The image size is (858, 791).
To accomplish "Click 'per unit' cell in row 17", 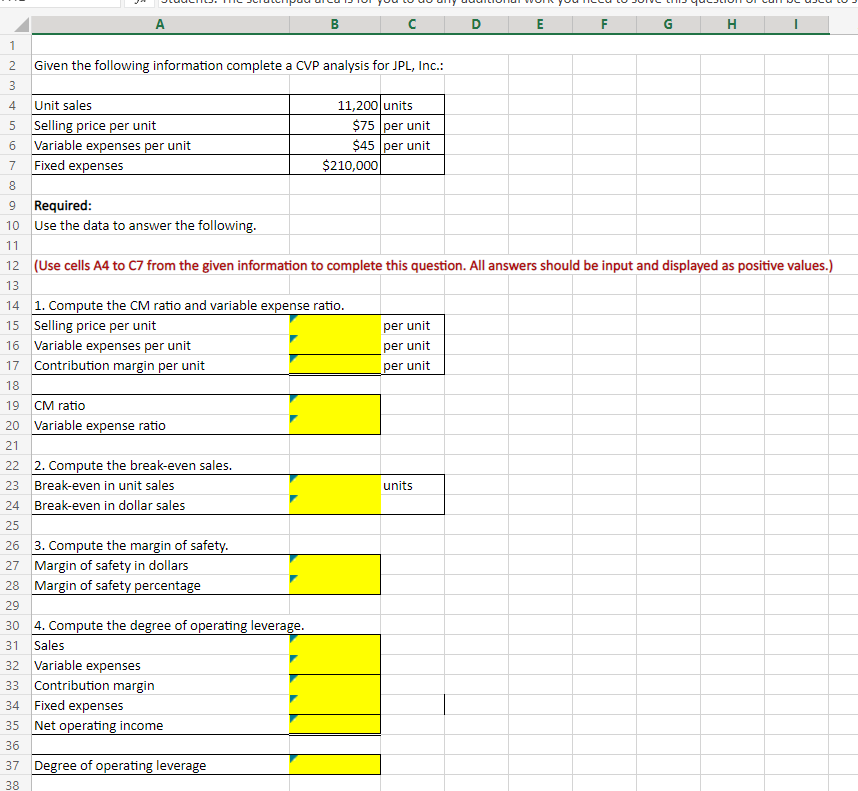I will coord(412,365).
